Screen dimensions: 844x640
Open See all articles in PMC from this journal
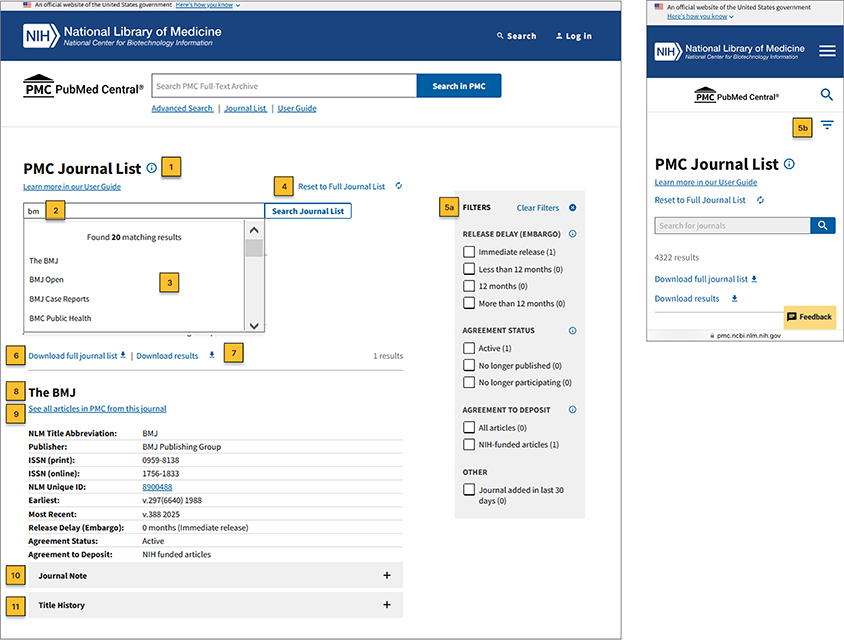[x=97, y=409]
